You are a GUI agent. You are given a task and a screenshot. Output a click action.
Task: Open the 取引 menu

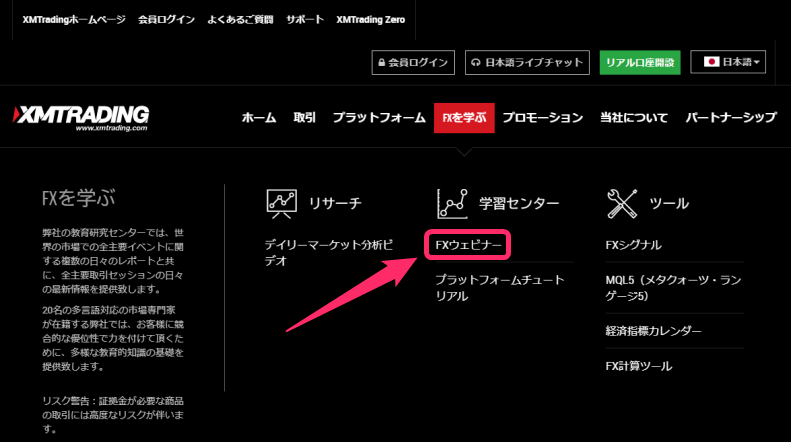[x=304, y=118]
